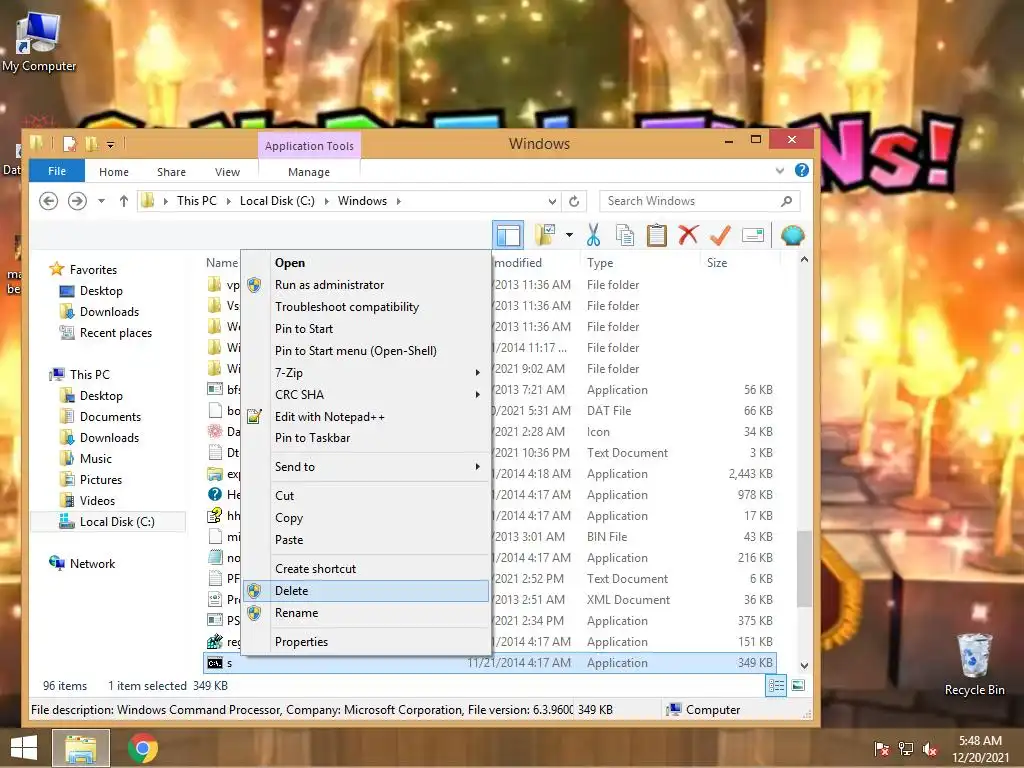Select Documents under This PC
The height and width of the screenshot is (768, 1024).
click(101, 417)
